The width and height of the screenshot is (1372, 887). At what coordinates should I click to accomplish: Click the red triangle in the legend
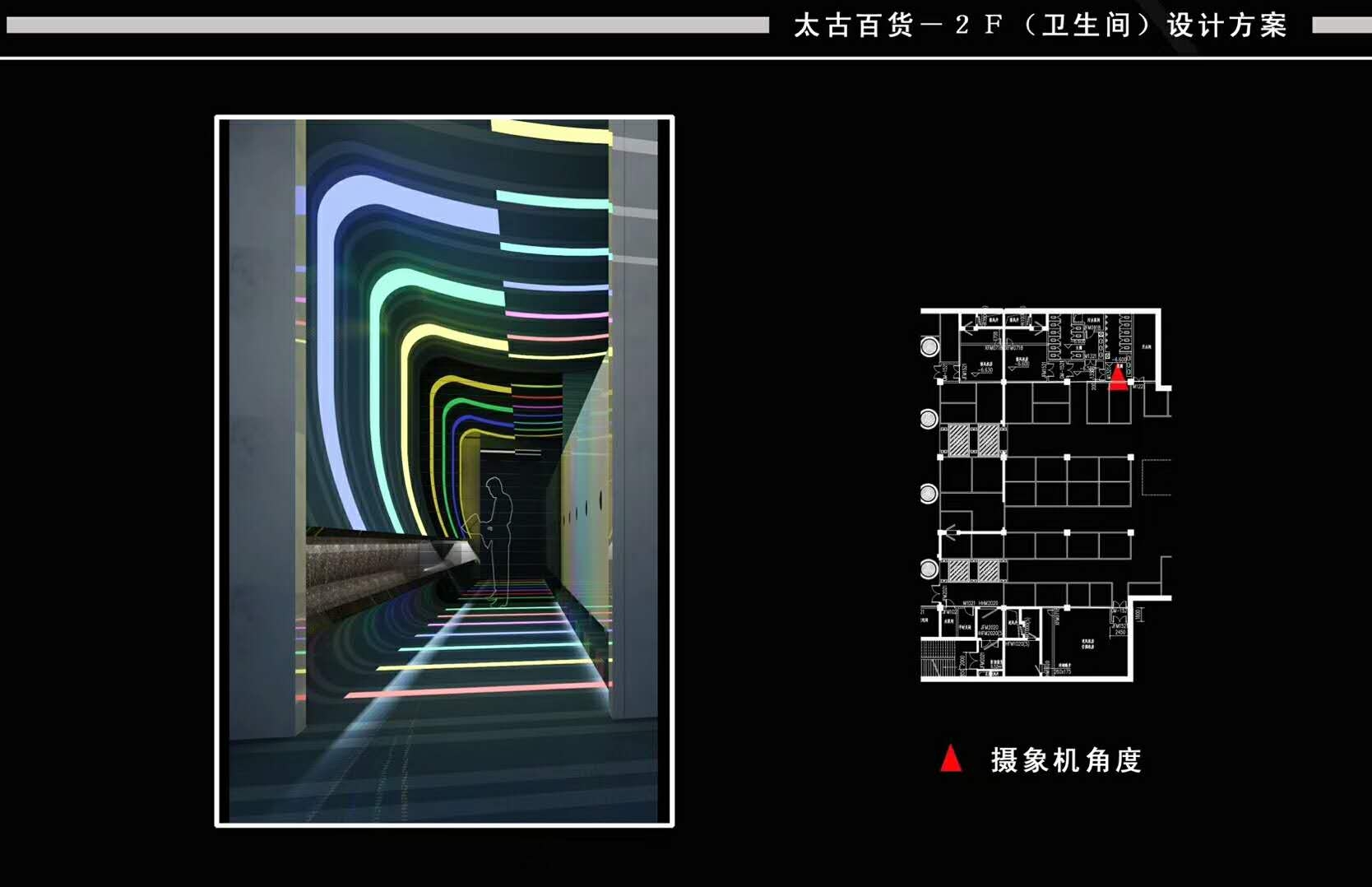(x=950, y=758)
